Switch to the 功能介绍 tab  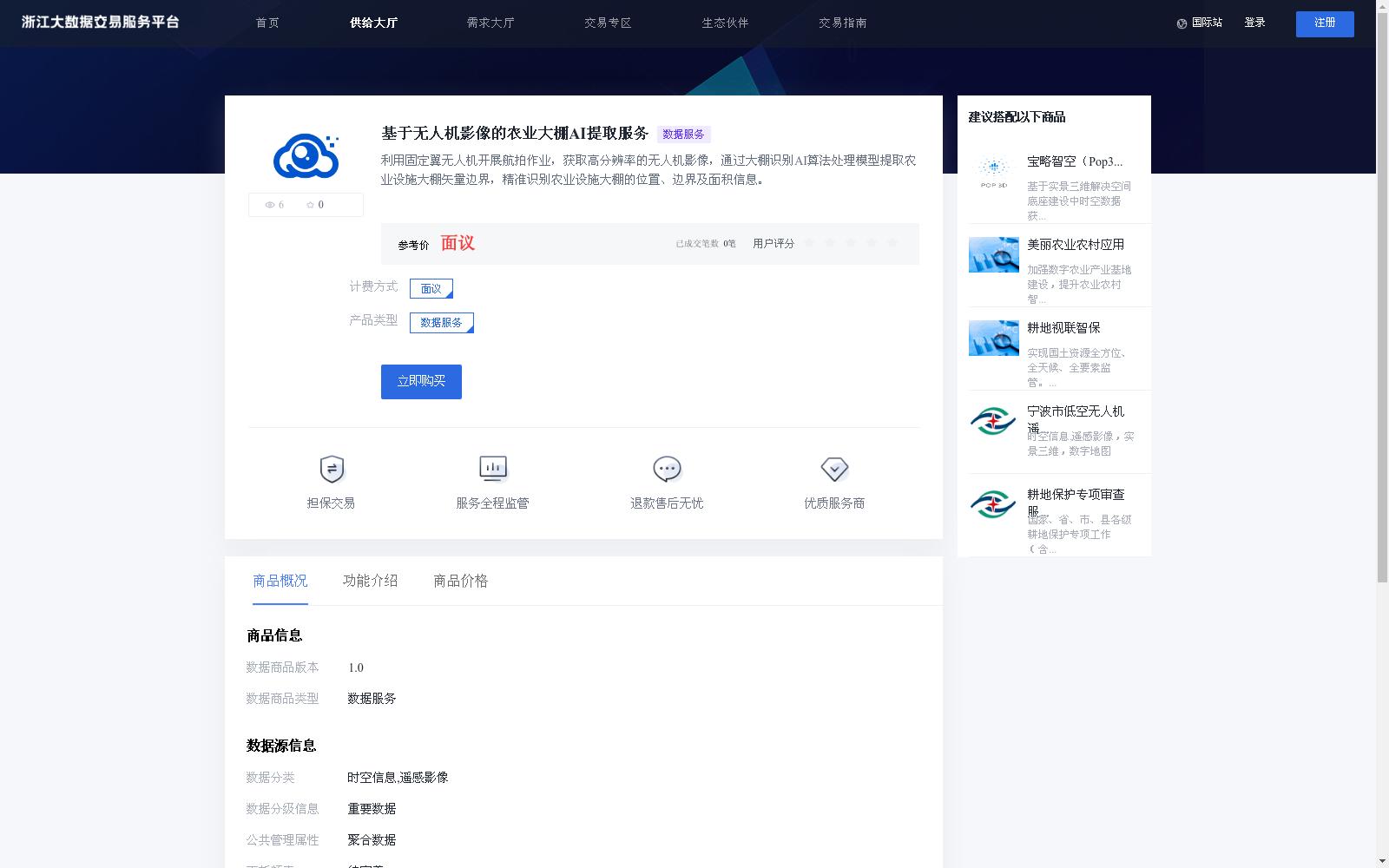click(371, 581)
